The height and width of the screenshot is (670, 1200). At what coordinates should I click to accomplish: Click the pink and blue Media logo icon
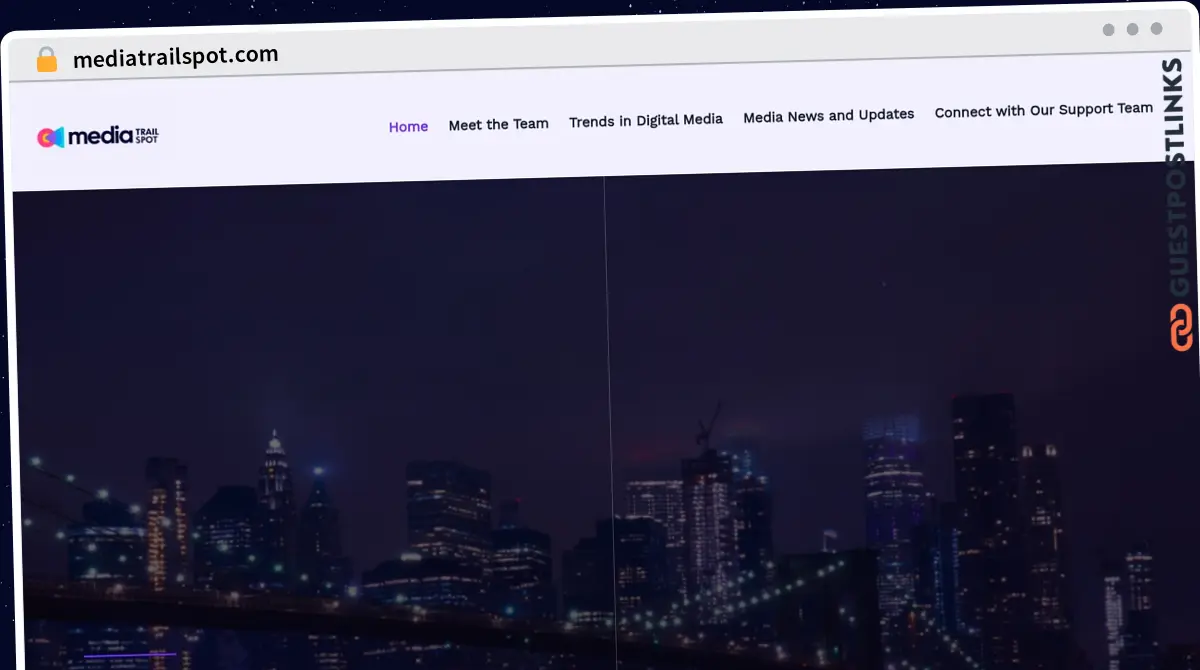click(x=51, y=137)
